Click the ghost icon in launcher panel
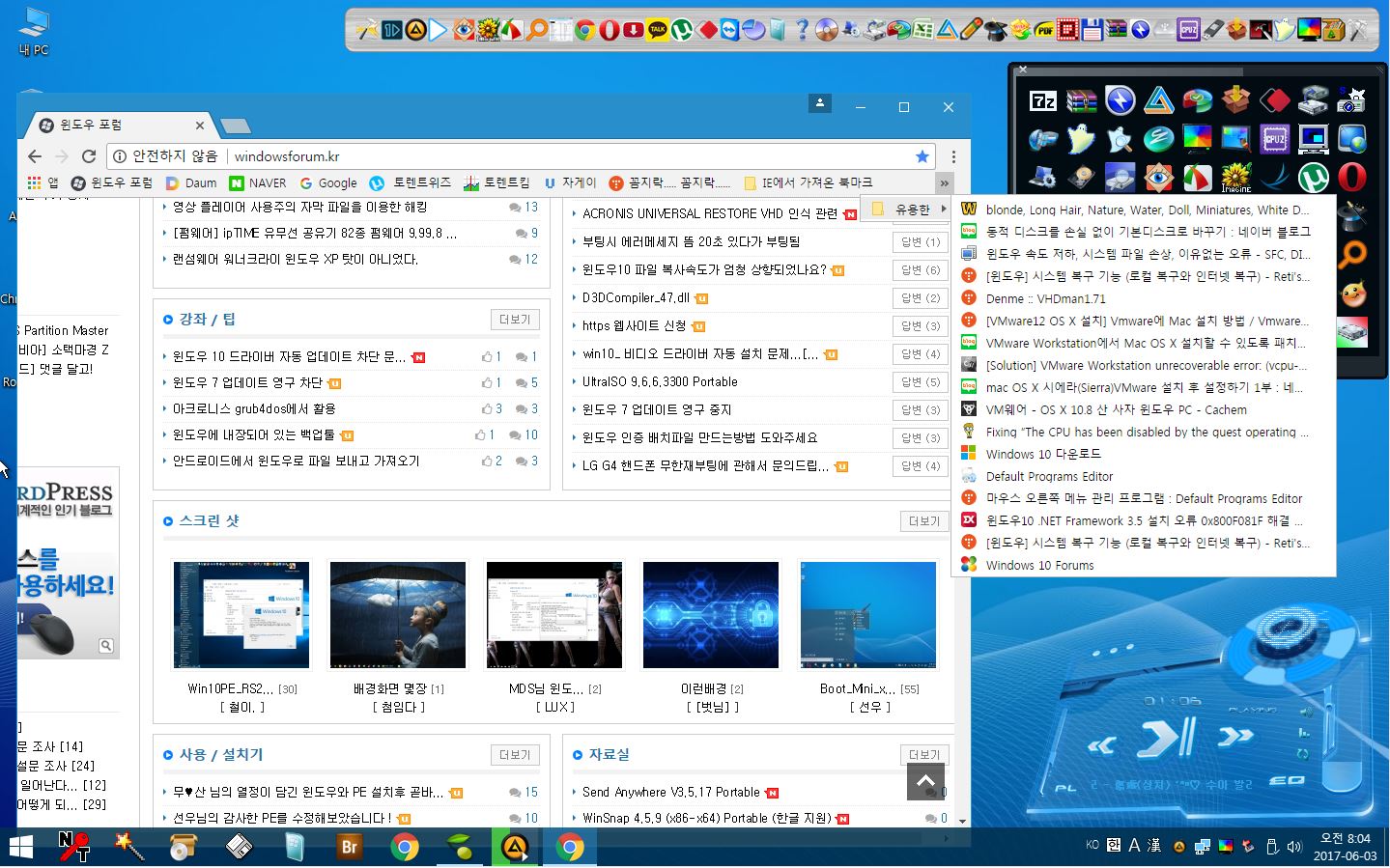 [x=1082, y=139]
